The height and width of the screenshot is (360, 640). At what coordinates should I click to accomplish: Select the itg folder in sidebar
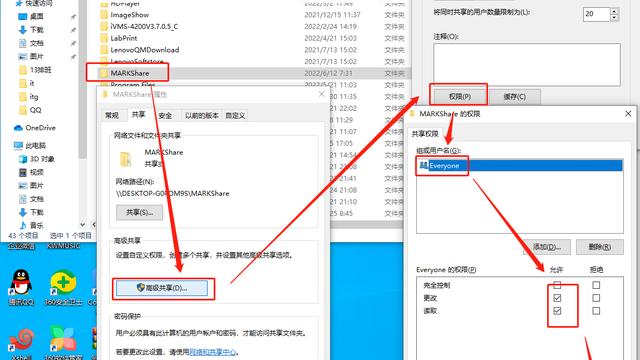(33, 97)
